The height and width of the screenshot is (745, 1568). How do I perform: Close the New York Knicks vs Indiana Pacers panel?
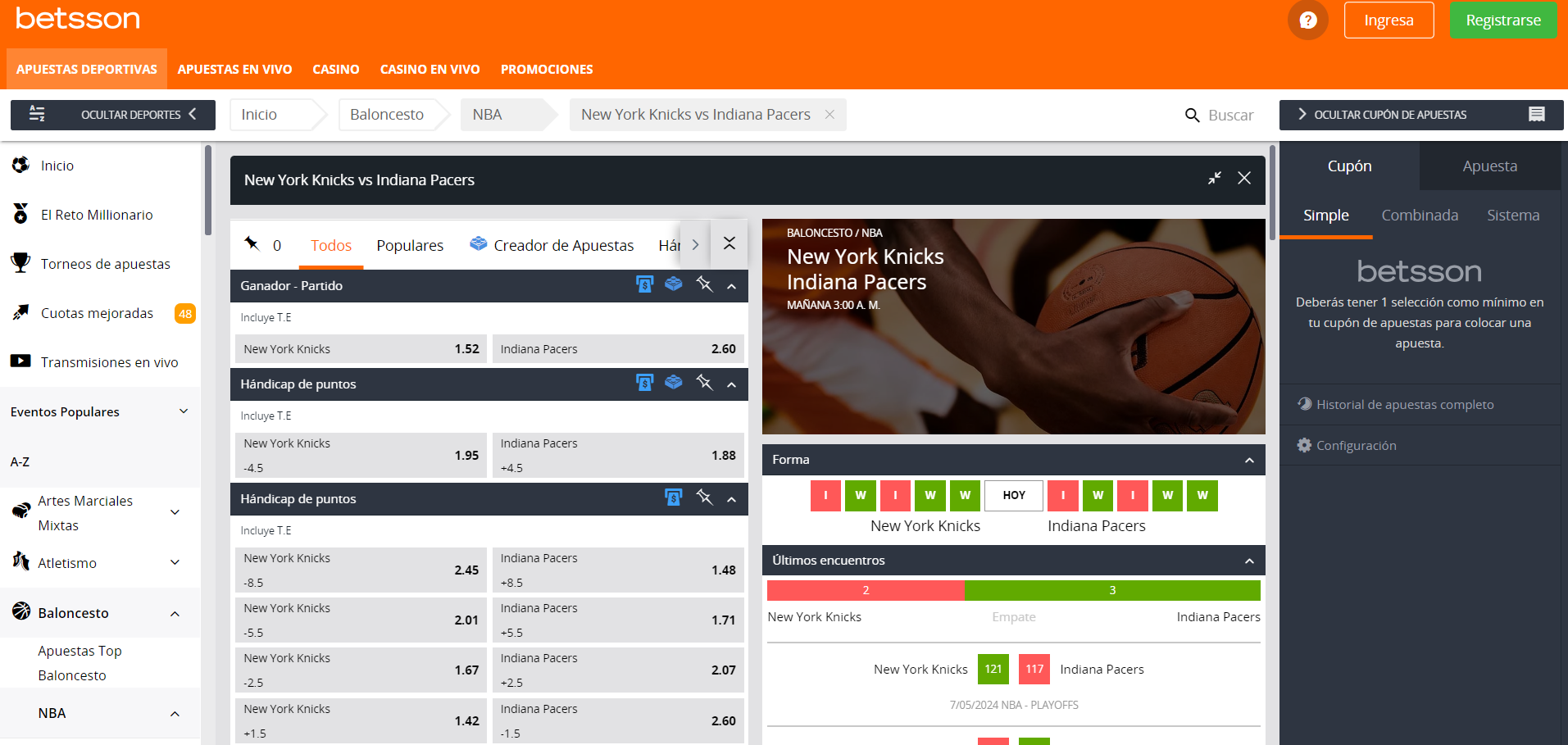point(1244,179)
